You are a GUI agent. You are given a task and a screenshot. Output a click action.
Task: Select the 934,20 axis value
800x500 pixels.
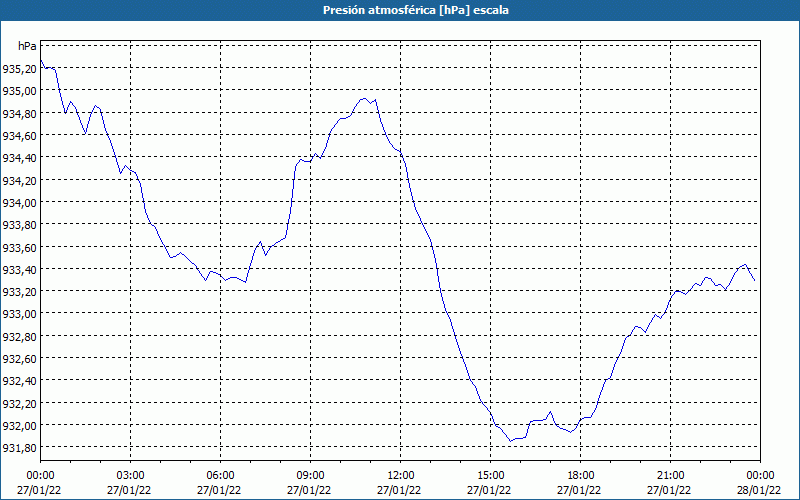coord(19,180)
